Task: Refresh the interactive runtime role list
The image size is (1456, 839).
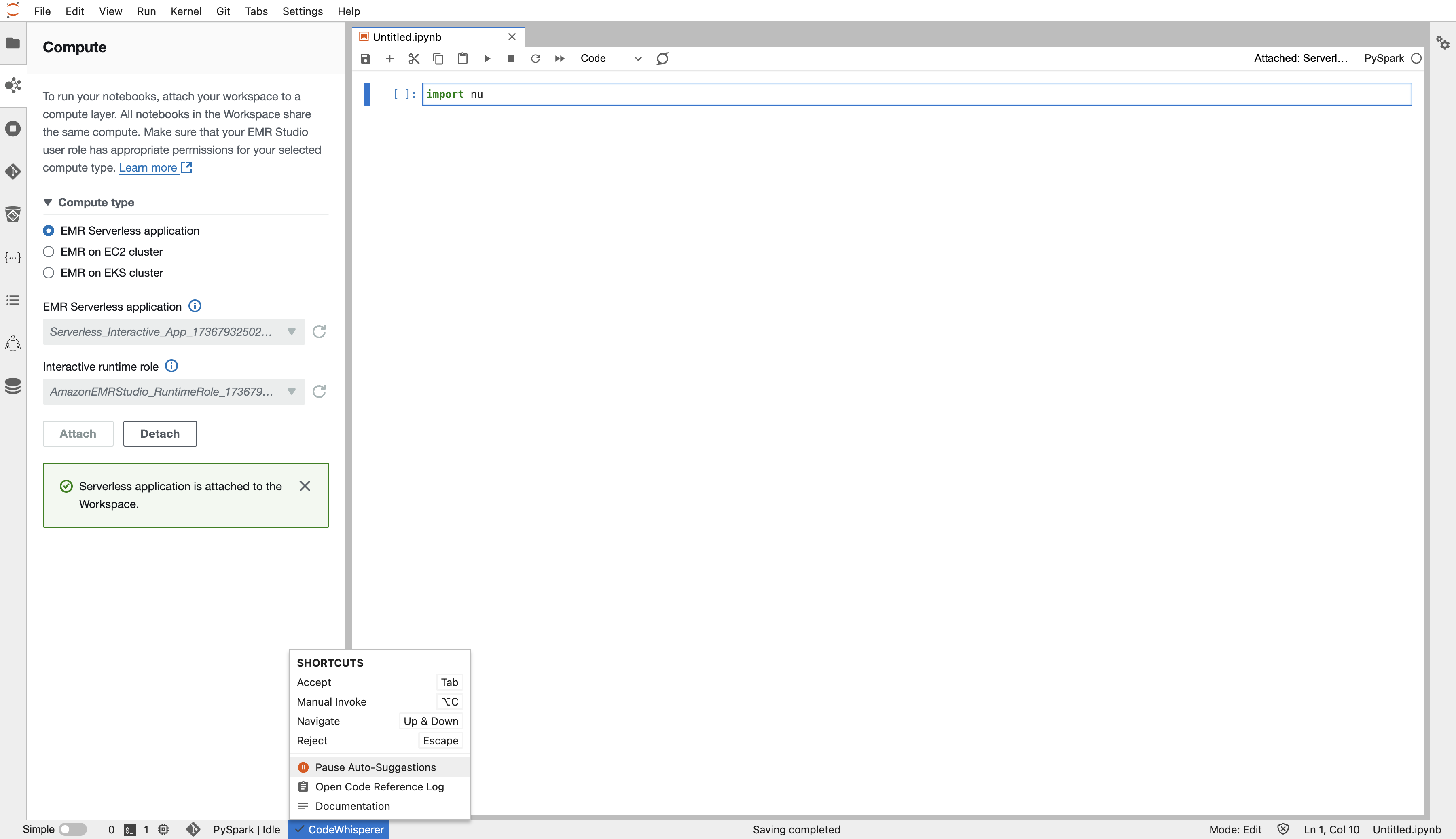Action: [x=319, y=392]
